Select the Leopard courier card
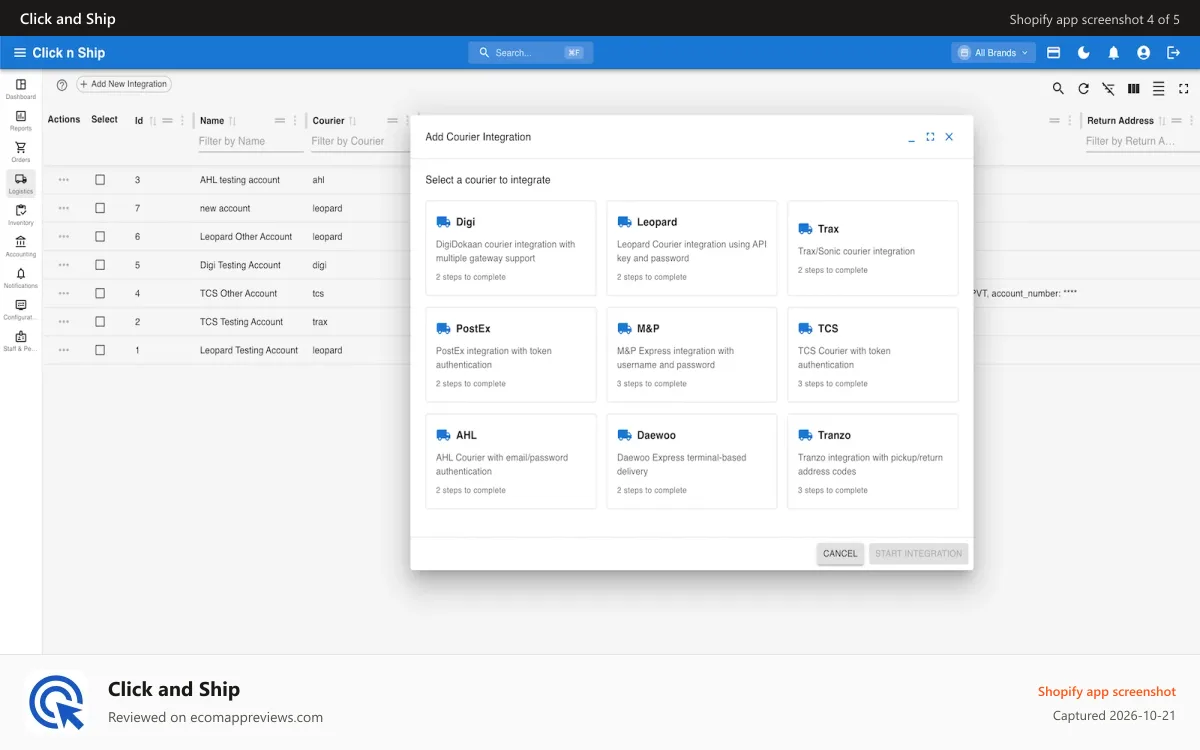The width and height of the screenshot is (1200, 750). click(x=692, y=248)
